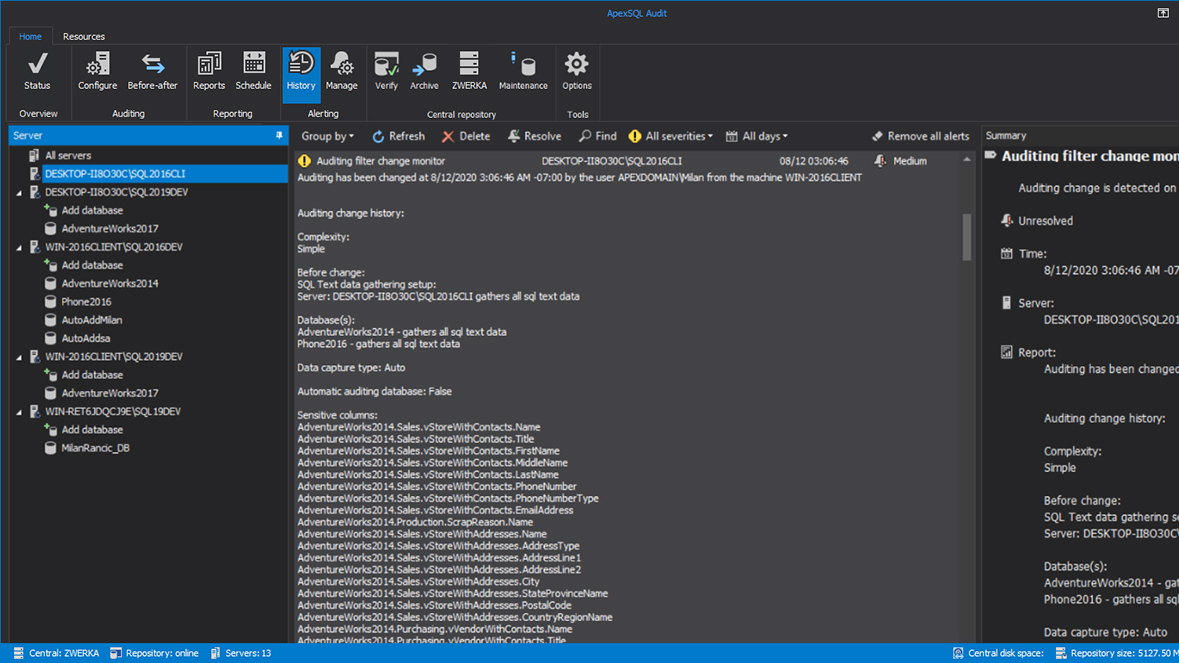Image resolution: width=1179 pixels, height=663 pixels.
Task: Select the History alerting button
Action: [x=301, y=74]
